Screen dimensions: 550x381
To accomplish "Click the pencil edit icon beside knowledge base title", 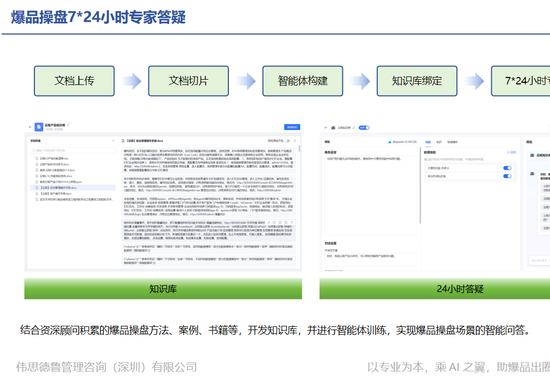I will coord(68,125).
